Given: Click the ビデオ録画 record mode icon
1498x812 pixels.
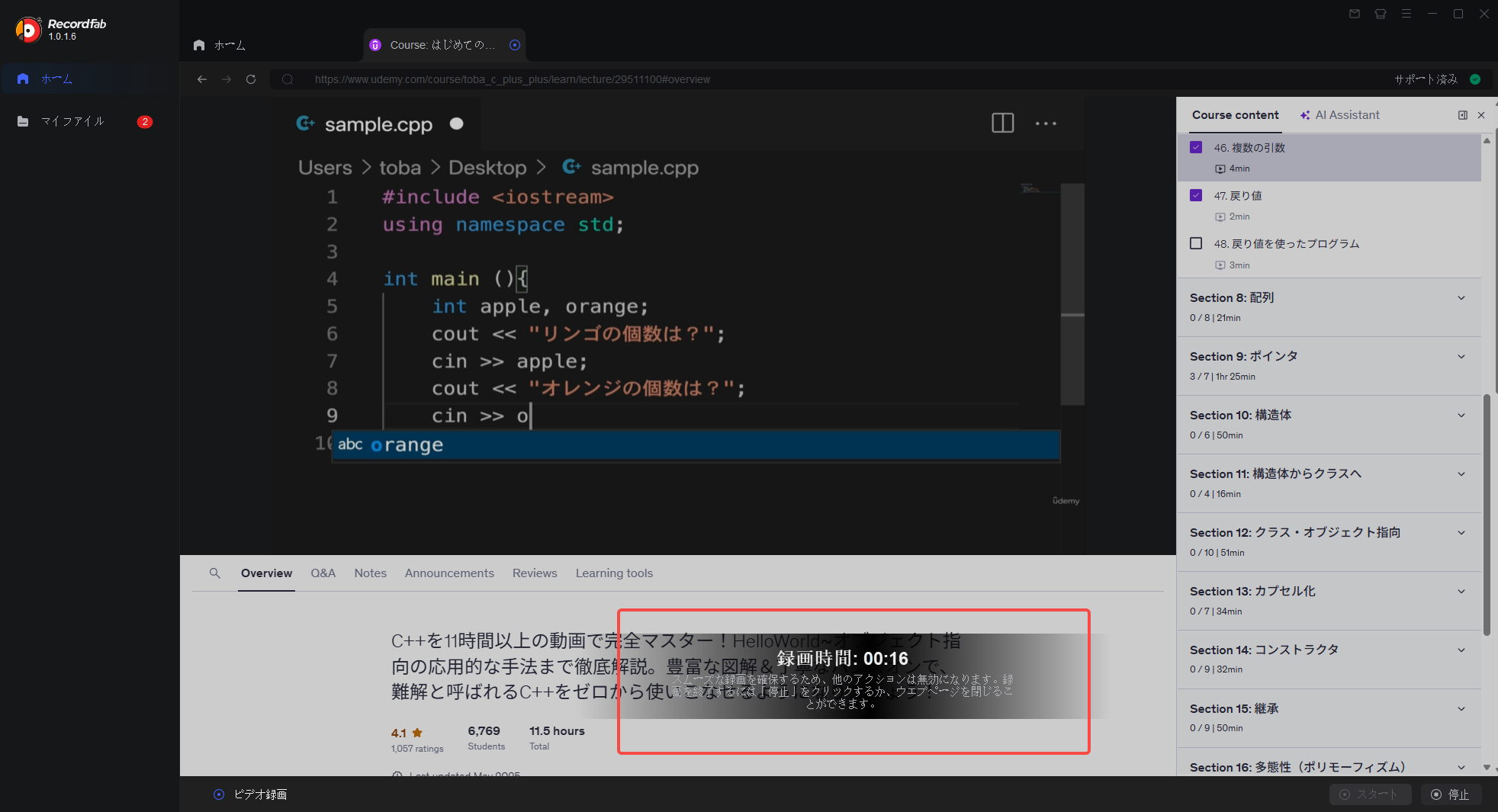Looking at the screenshot, I should 219,794.
